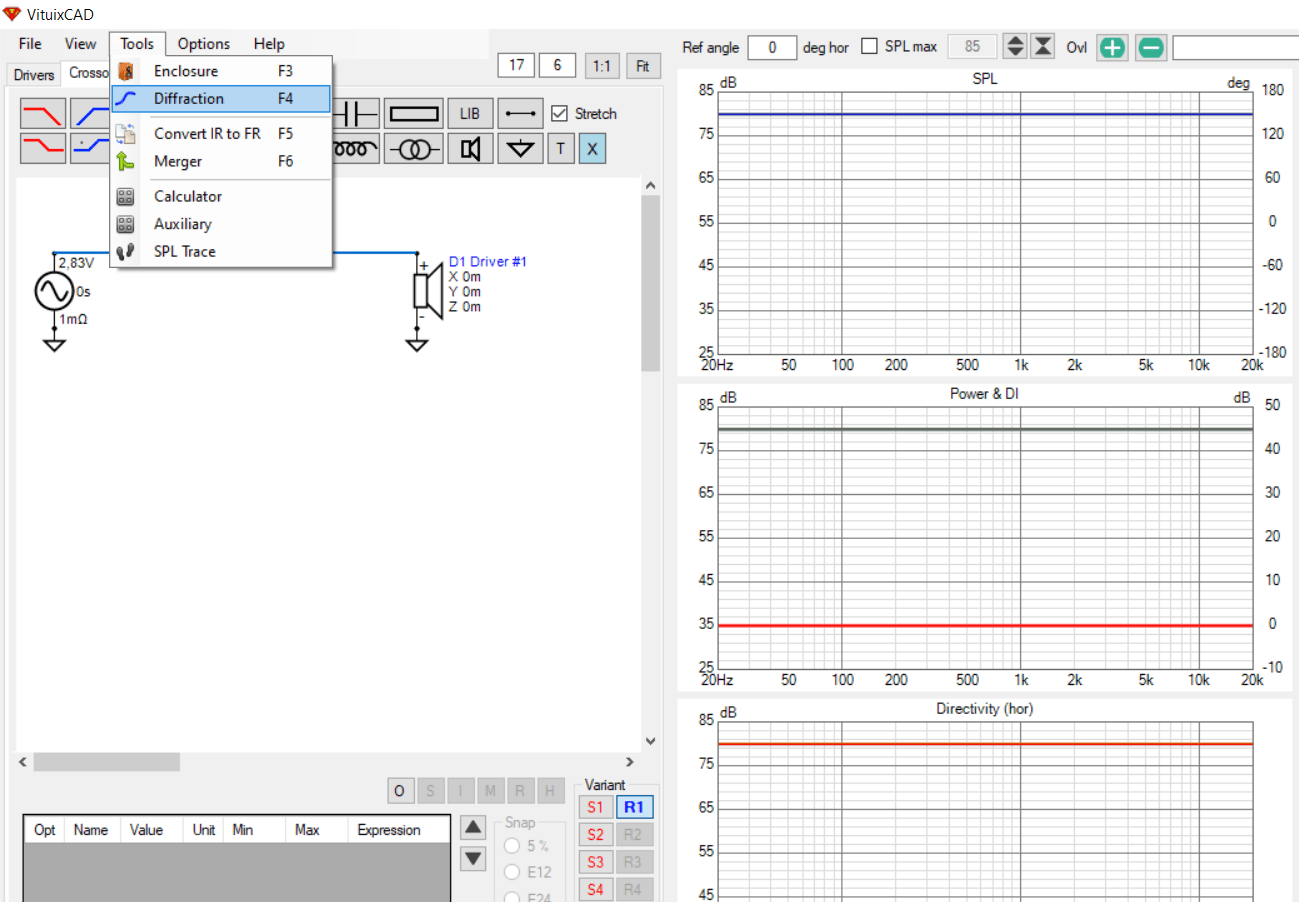Toggle the highlighted X toolbar button
This screenshot has width=1299, height=902.
coord(592,149)
